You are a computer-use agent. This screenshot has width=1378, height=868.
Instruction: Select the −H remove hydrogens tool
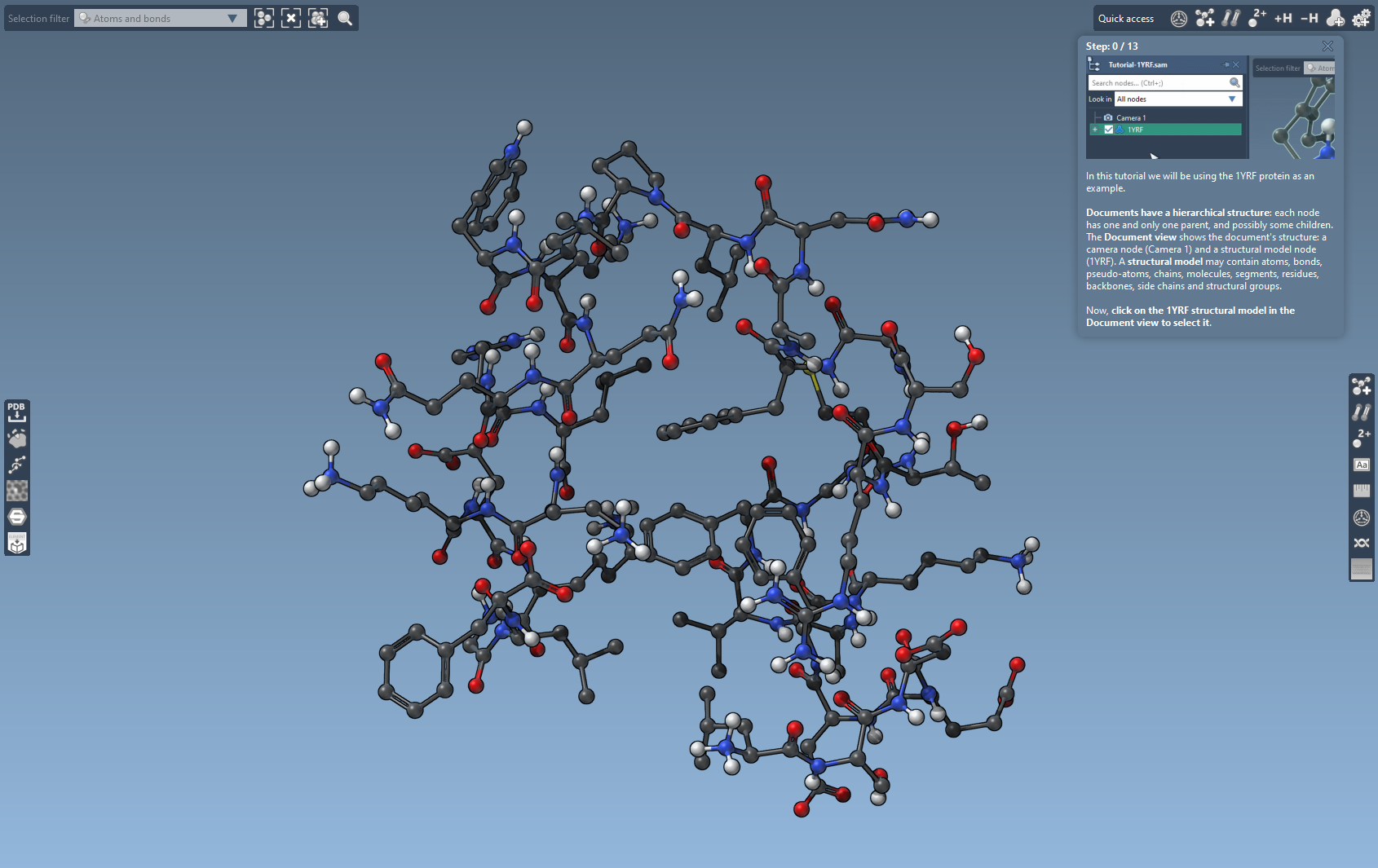click(1309, 18)
